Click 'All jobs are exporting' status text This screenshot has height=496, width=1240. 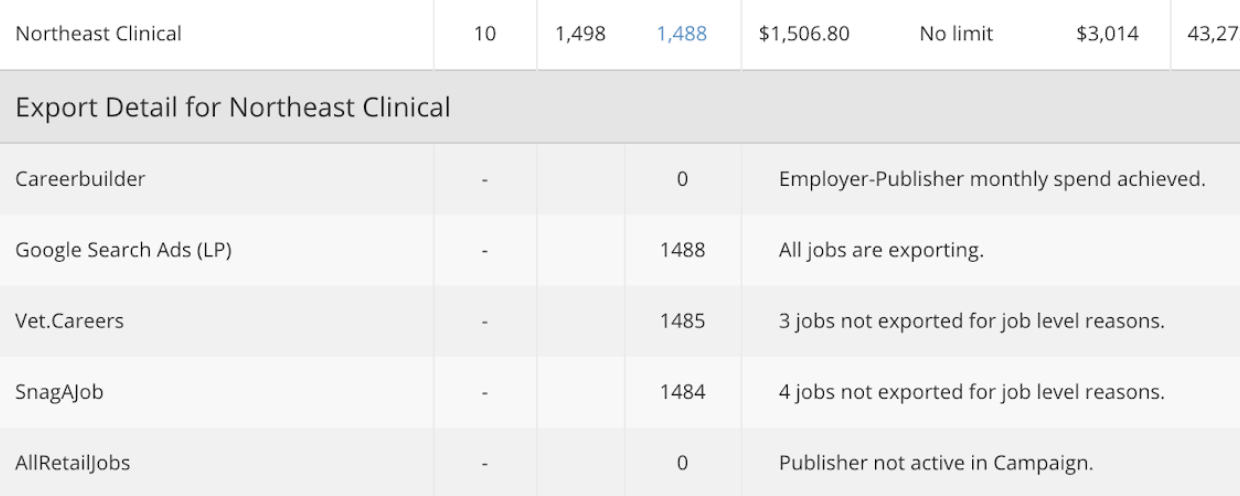[x=881, y=251]
